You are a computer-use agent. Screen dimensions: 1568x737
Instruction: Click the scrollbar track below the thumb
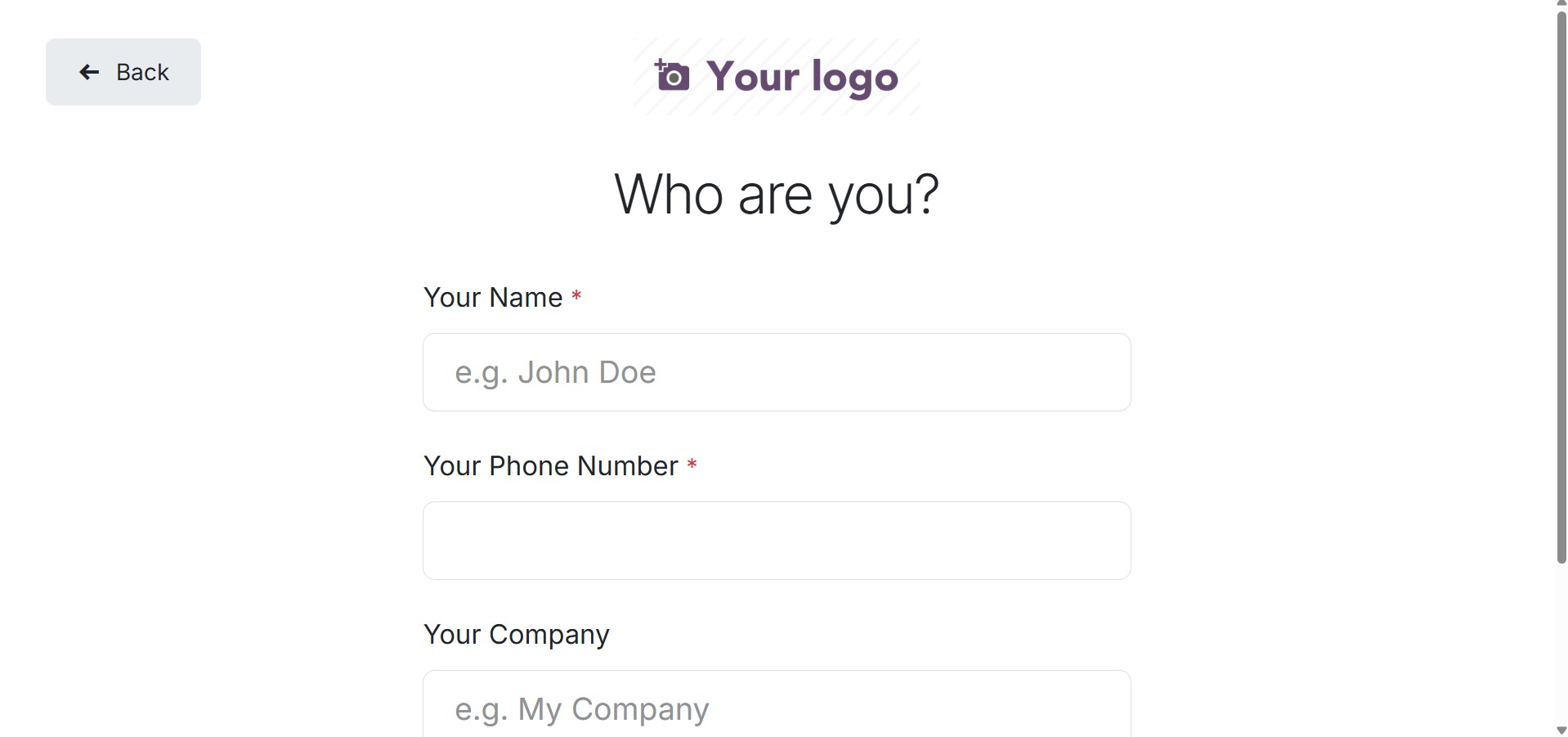(x=1561, y=646)
